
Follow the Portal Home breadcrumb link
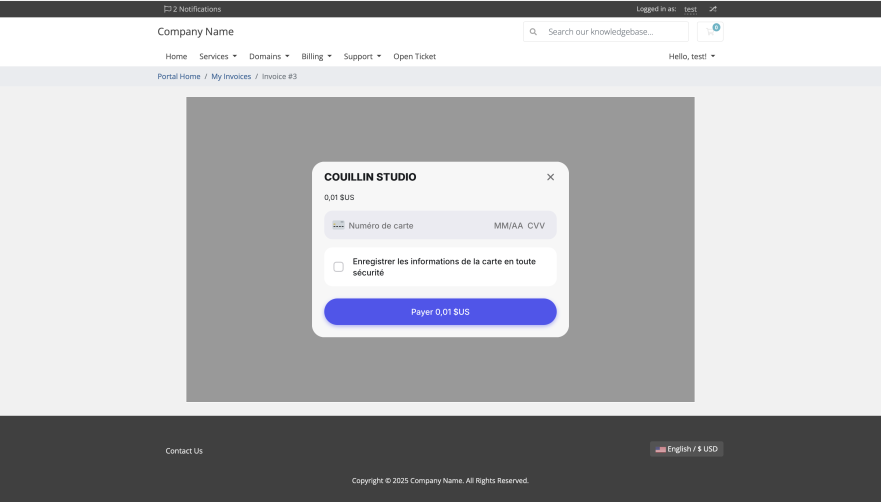click(179, 76)
